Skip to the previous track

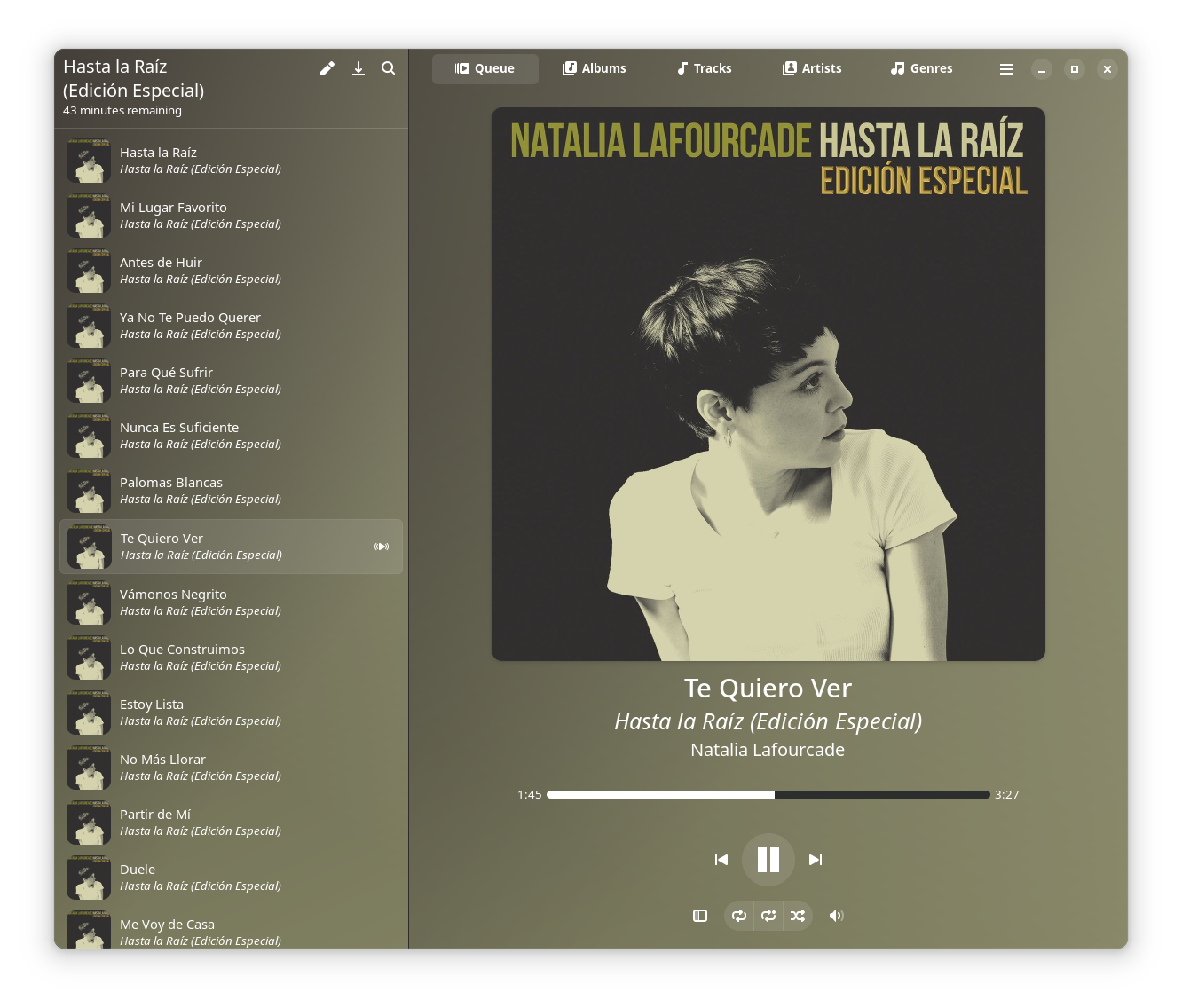pyautogui.click(x=721, y=860)
